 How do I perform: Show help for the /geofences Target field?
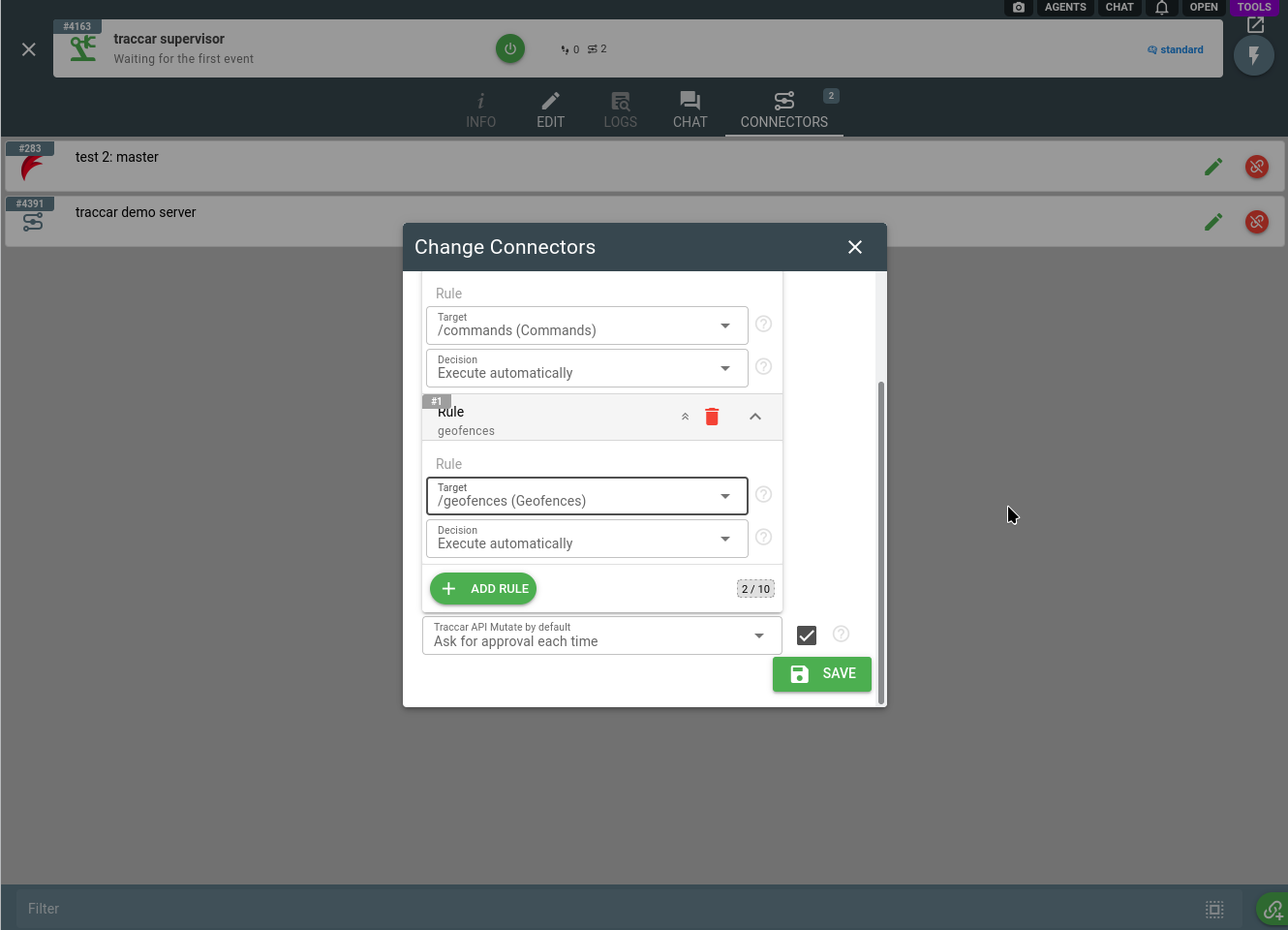(763, 494)
